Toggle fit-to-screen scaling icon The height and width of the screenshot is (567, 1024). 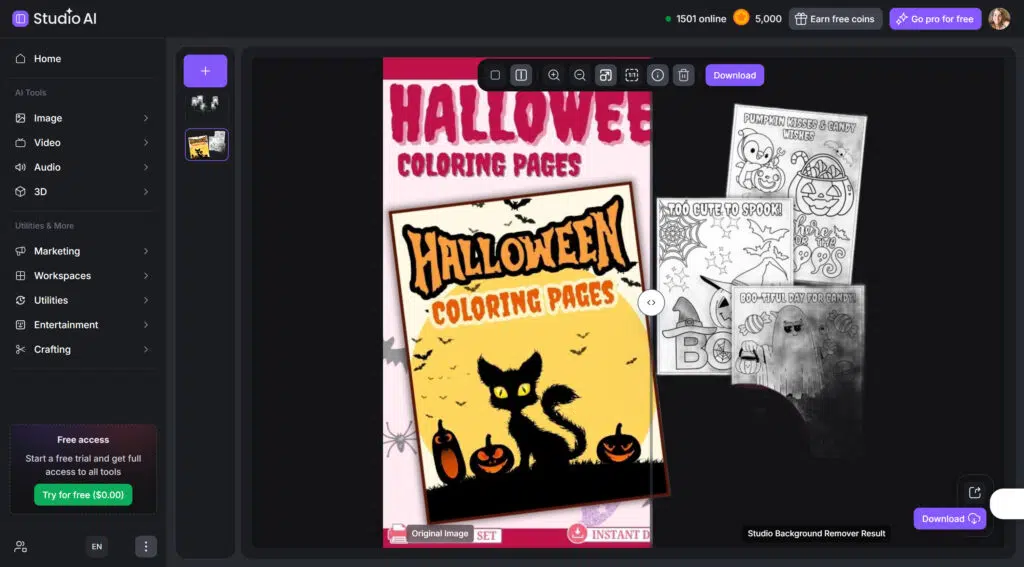tap(605, 75)
